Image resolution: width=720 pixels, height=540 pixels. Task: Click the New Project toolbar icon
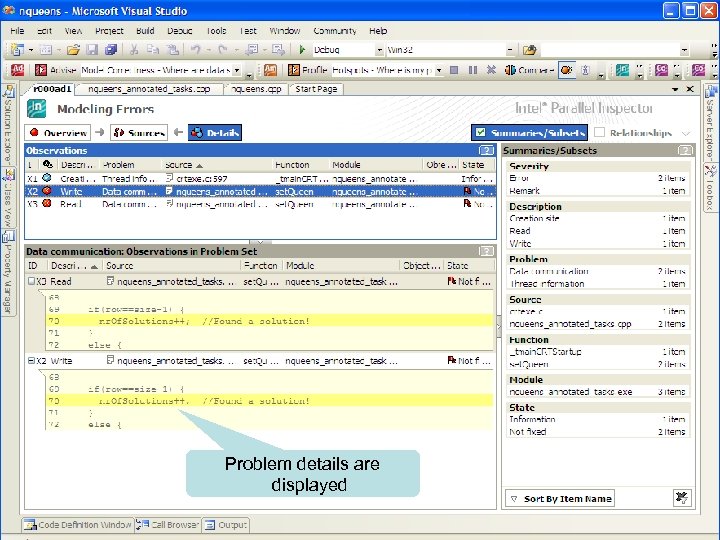pyautogui.click(x=17, y=50)
